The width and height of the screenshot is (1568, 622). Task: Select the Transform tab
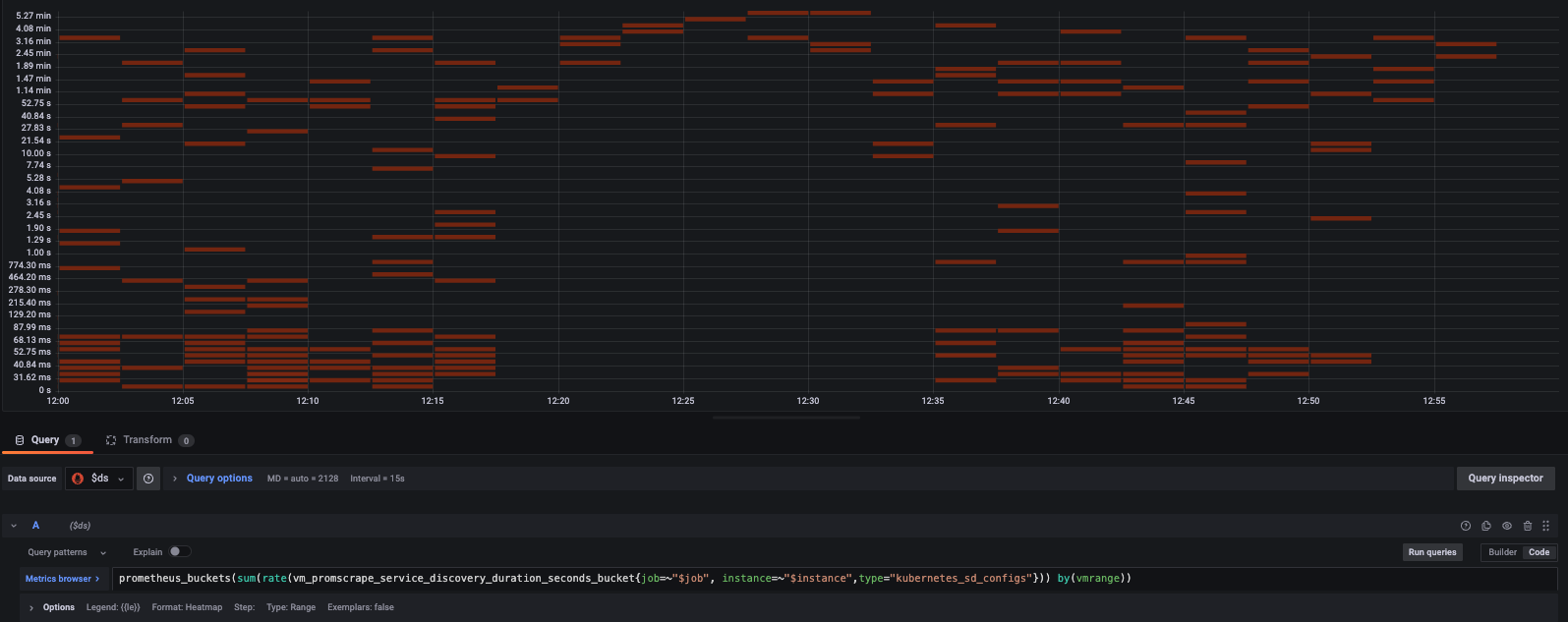149,440
